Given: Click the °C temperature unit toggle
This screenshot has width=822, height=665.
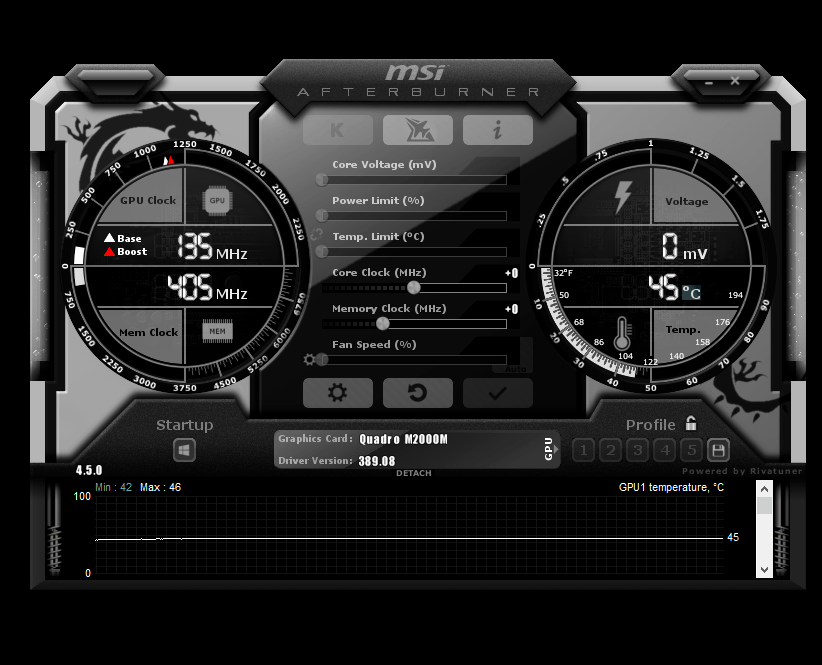Looking at the screenshot, I should [691, 292].
